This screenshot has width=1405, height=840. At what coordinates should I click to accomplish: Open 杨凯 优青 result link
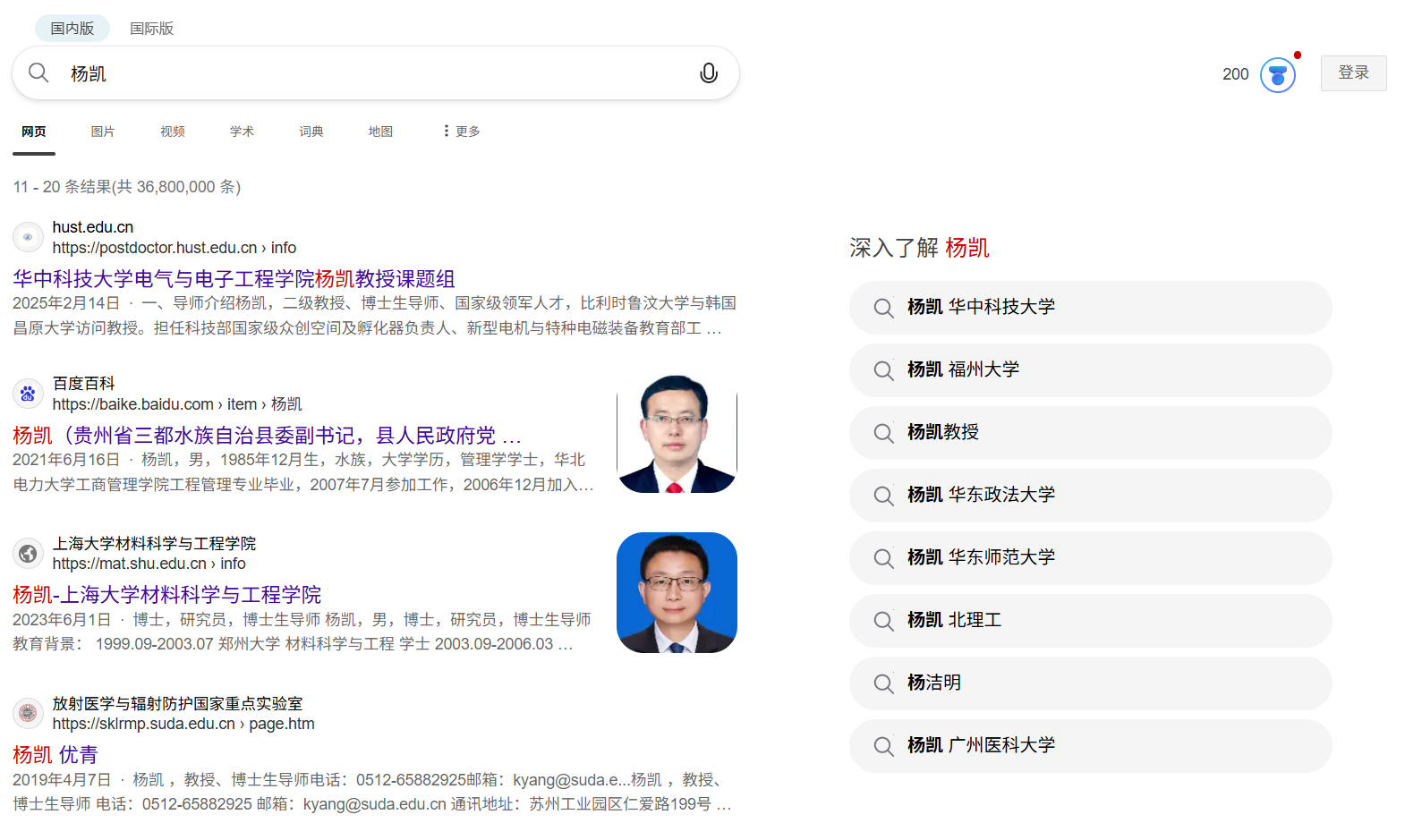55,755
